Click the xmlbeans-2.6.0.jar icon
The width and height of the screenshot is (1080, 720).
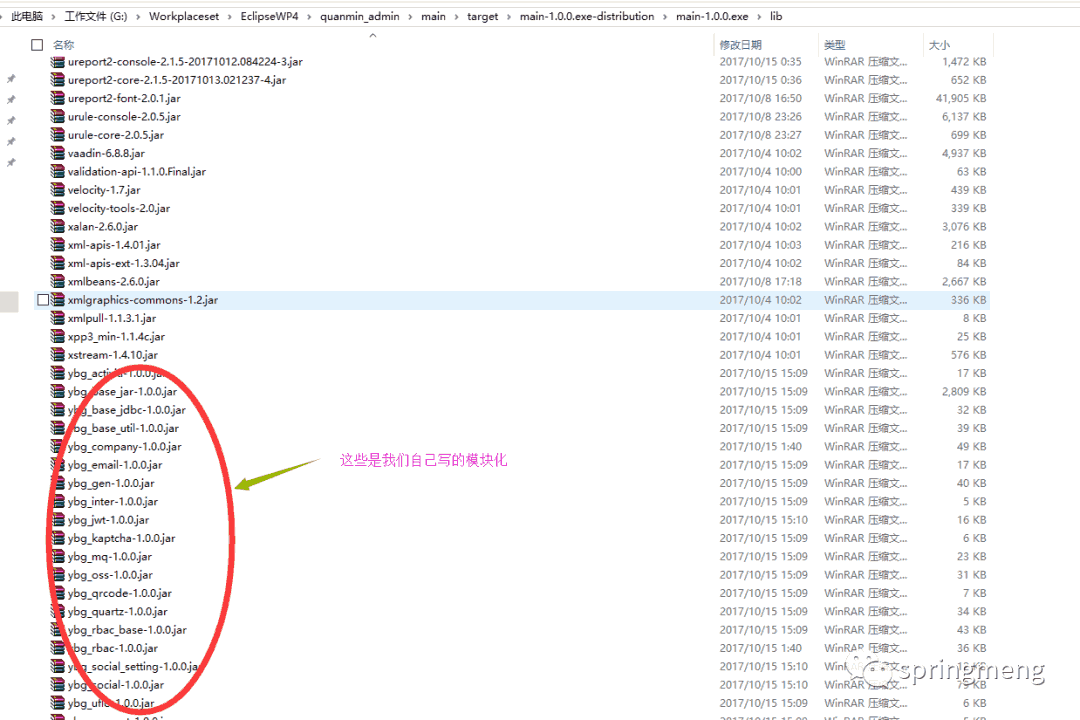click(58, 282)
